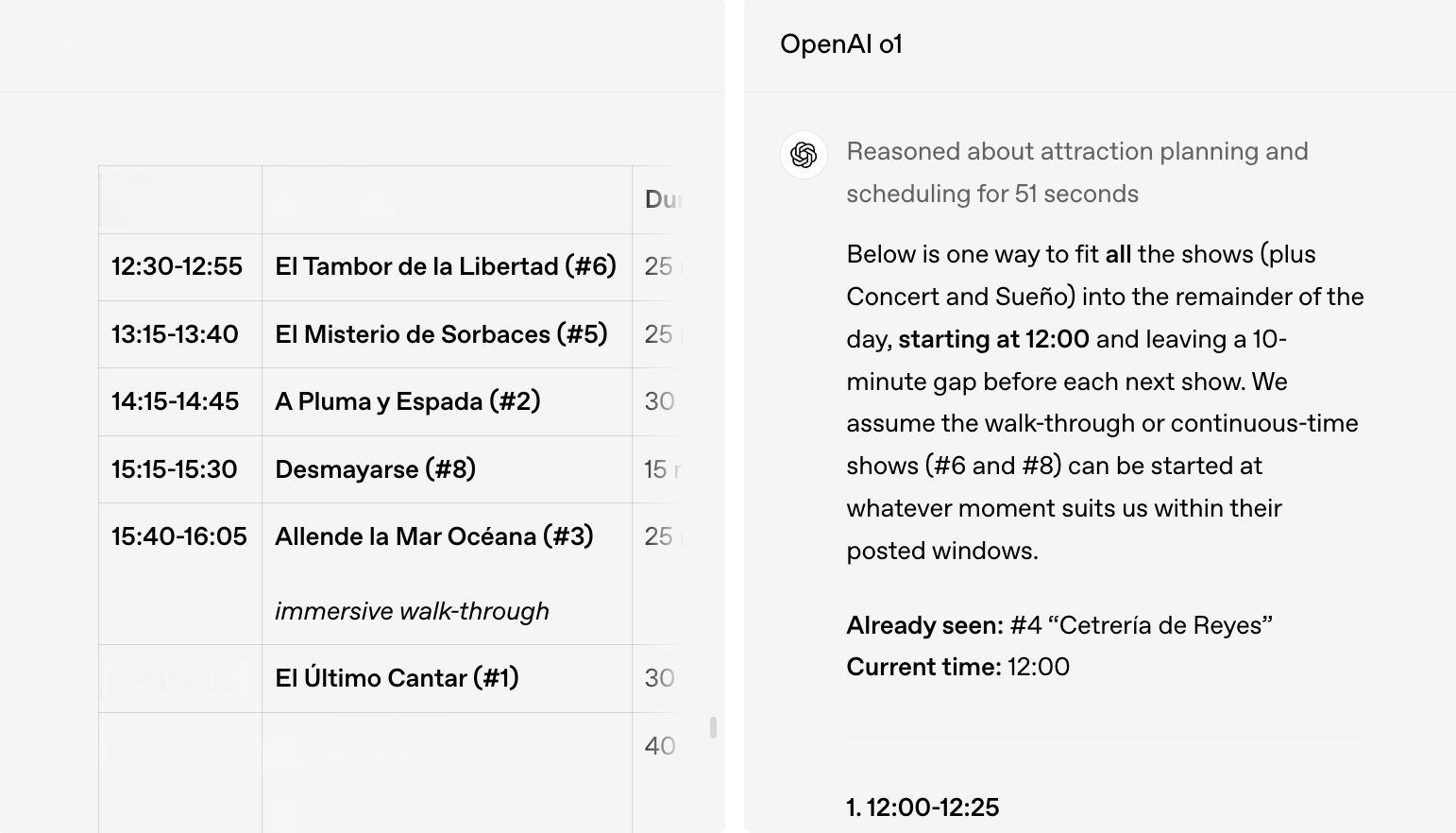Click the 14:15-14:45 time cell
This screenshot has width=1456, height=833.
pos(175,401)
